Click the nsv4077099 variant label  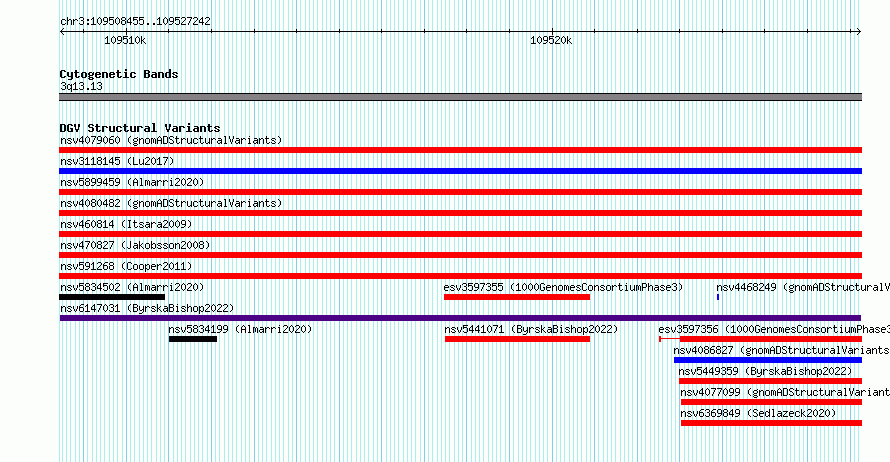coord(785,392)
